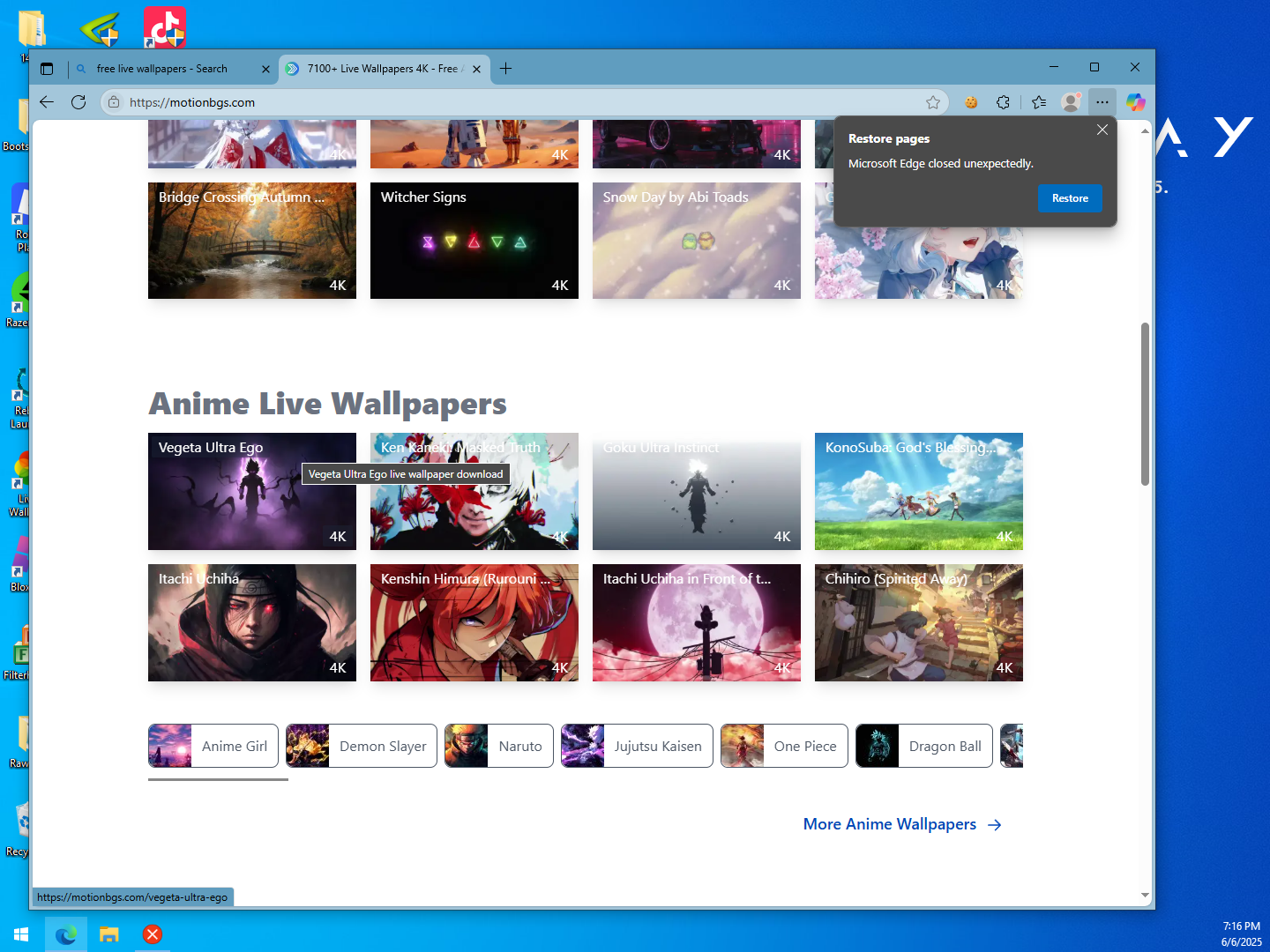Click the Edge icon on the taskbar

tap(66, 934)
